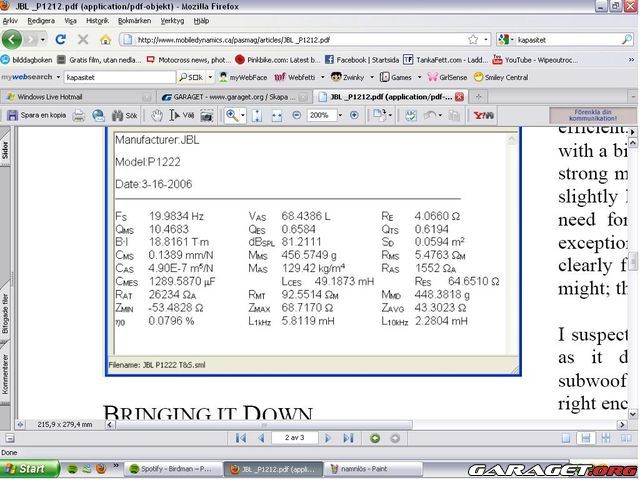Click the Förenkla din kommunikation banner
Viewport: 640px width, 480px height.
click(x=593, y=116)
